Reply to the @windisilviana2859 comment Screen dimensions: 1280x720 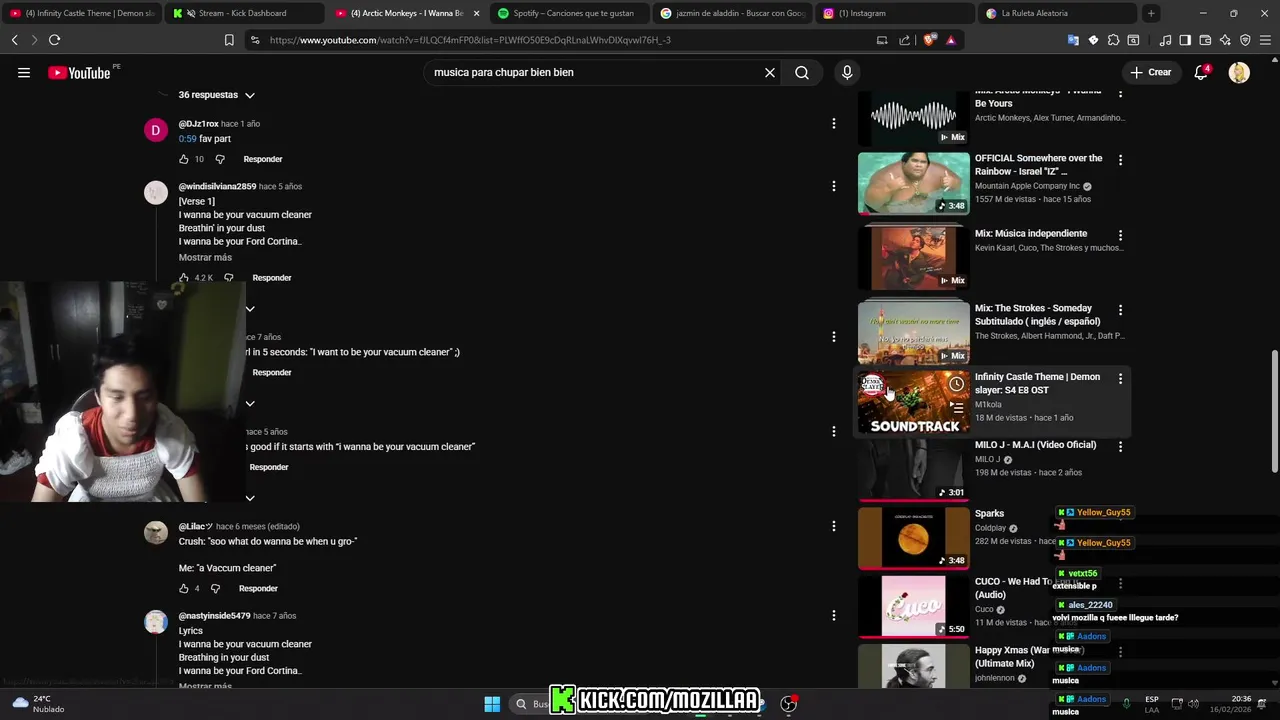tap(272, 278)
